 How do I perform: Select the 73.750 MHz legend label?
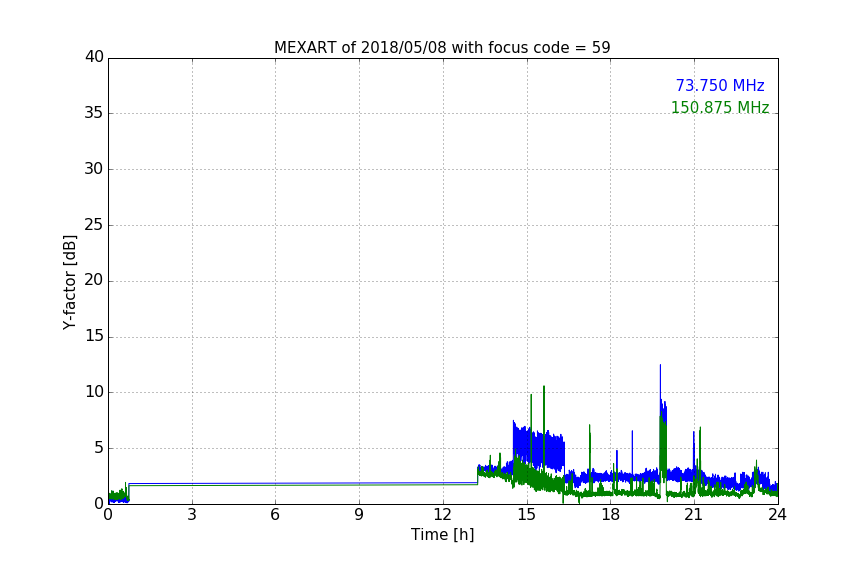coord(720,85)
